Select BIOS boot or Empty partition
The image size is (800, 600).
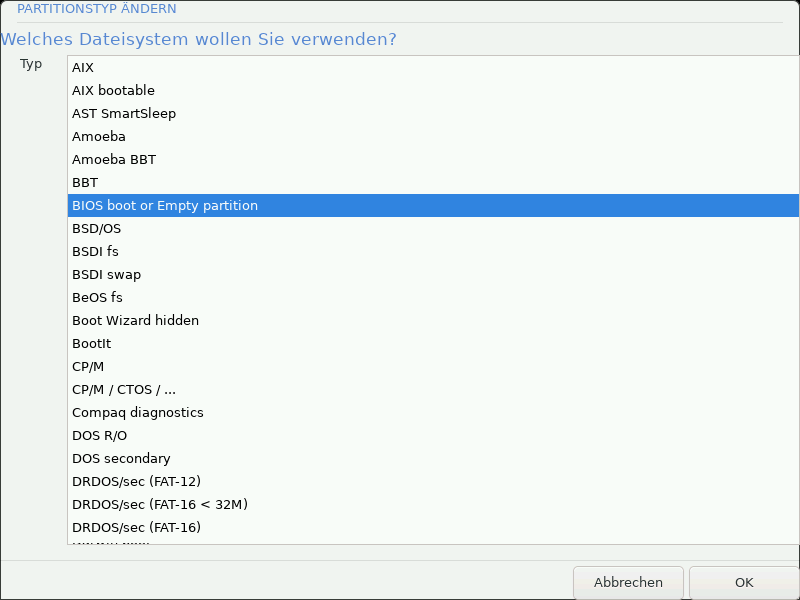pos(165,205)
